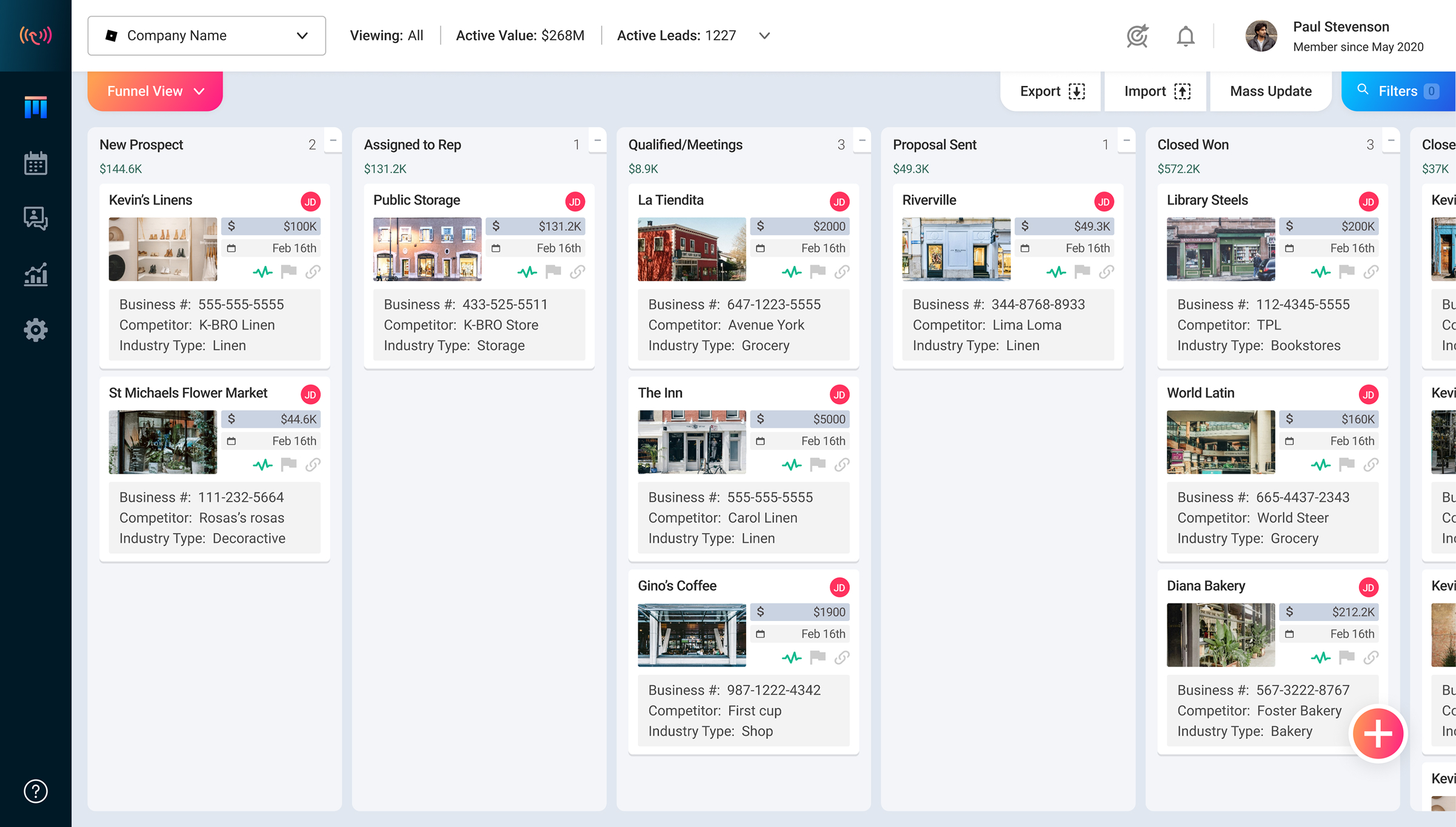Click the Public Storage storefront photo
1456x827 pixels.
click(427, 249)
